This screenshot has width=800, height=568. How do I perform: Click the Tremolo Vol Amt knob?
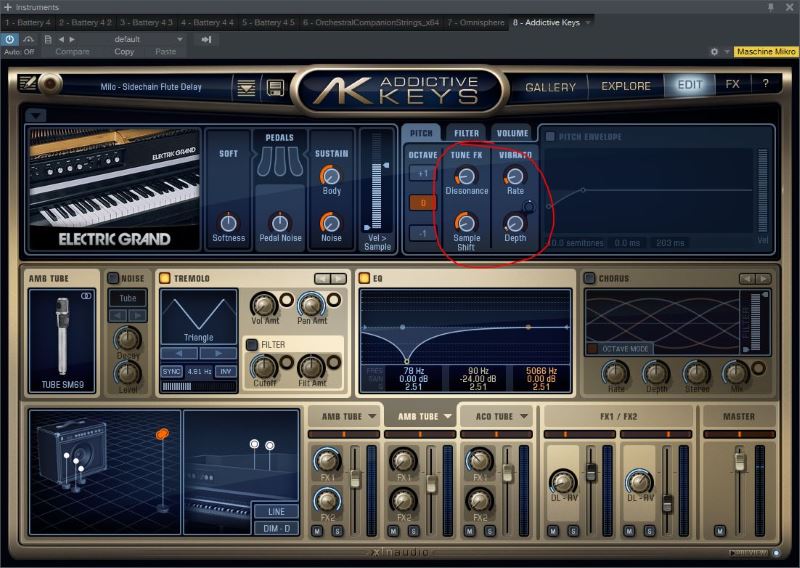click(264, 305)
